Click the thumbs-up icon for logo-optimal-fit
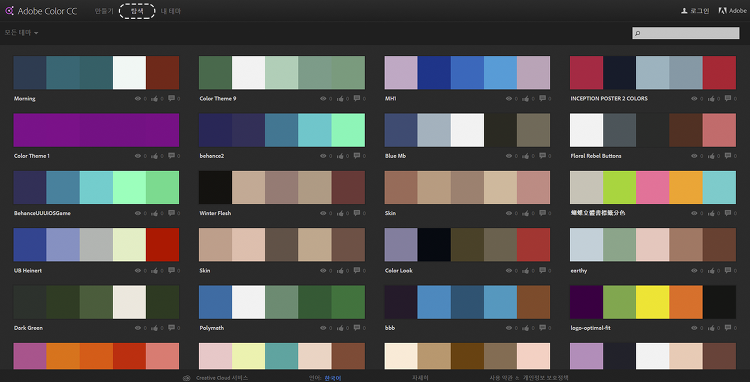Screen dimensions: 750x382 point(711,328)
